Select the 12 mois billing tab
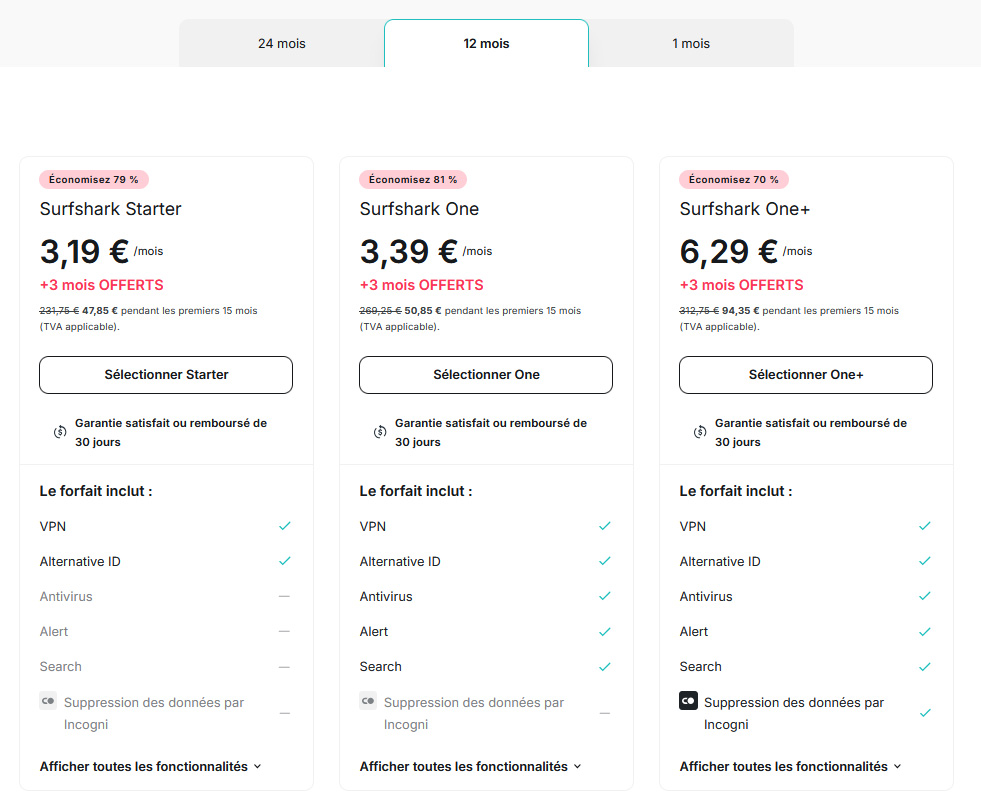The image size is (981, 810). 486,44
